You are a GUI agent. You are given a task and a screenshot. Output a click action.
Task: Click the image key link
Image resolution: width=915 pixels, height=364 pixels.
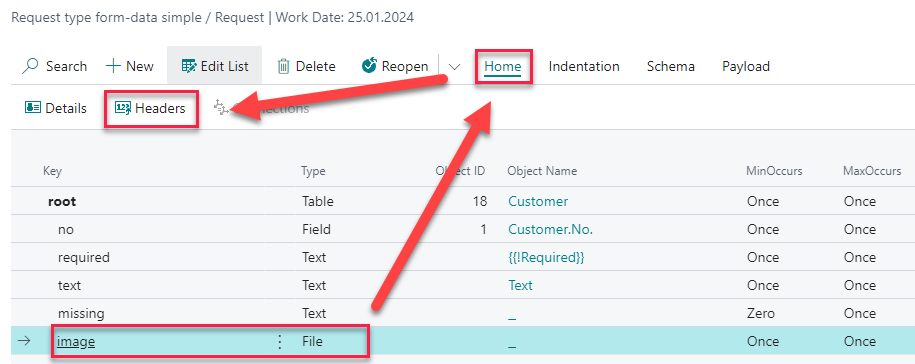[76, 342]
